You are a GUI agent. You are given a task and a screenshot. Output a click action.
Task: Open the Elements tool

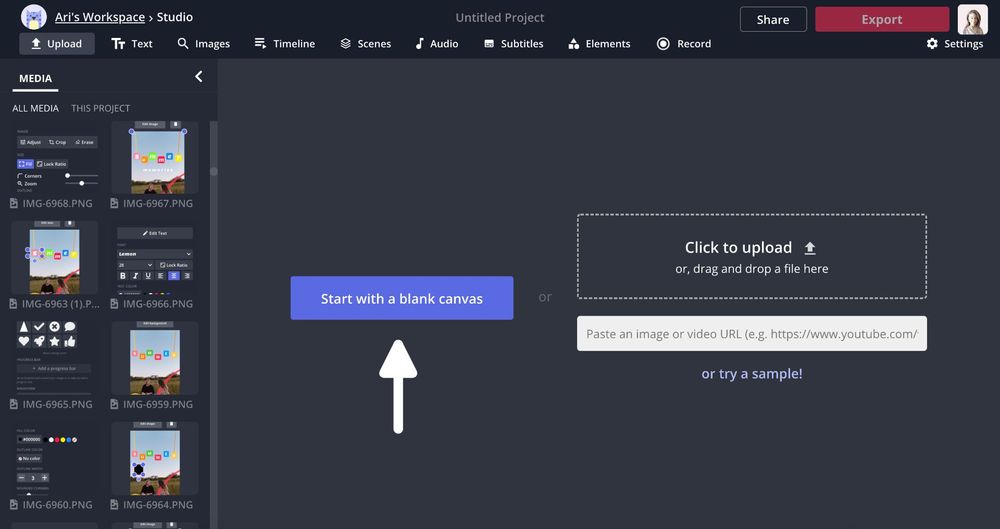click(x=599, y=44)
